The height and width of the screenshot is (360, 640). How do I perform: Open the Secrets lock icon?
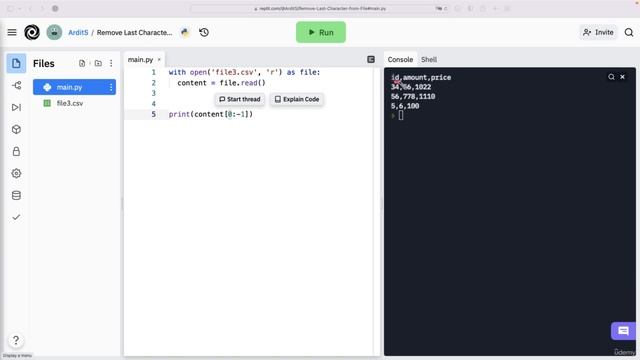[16, 151]
